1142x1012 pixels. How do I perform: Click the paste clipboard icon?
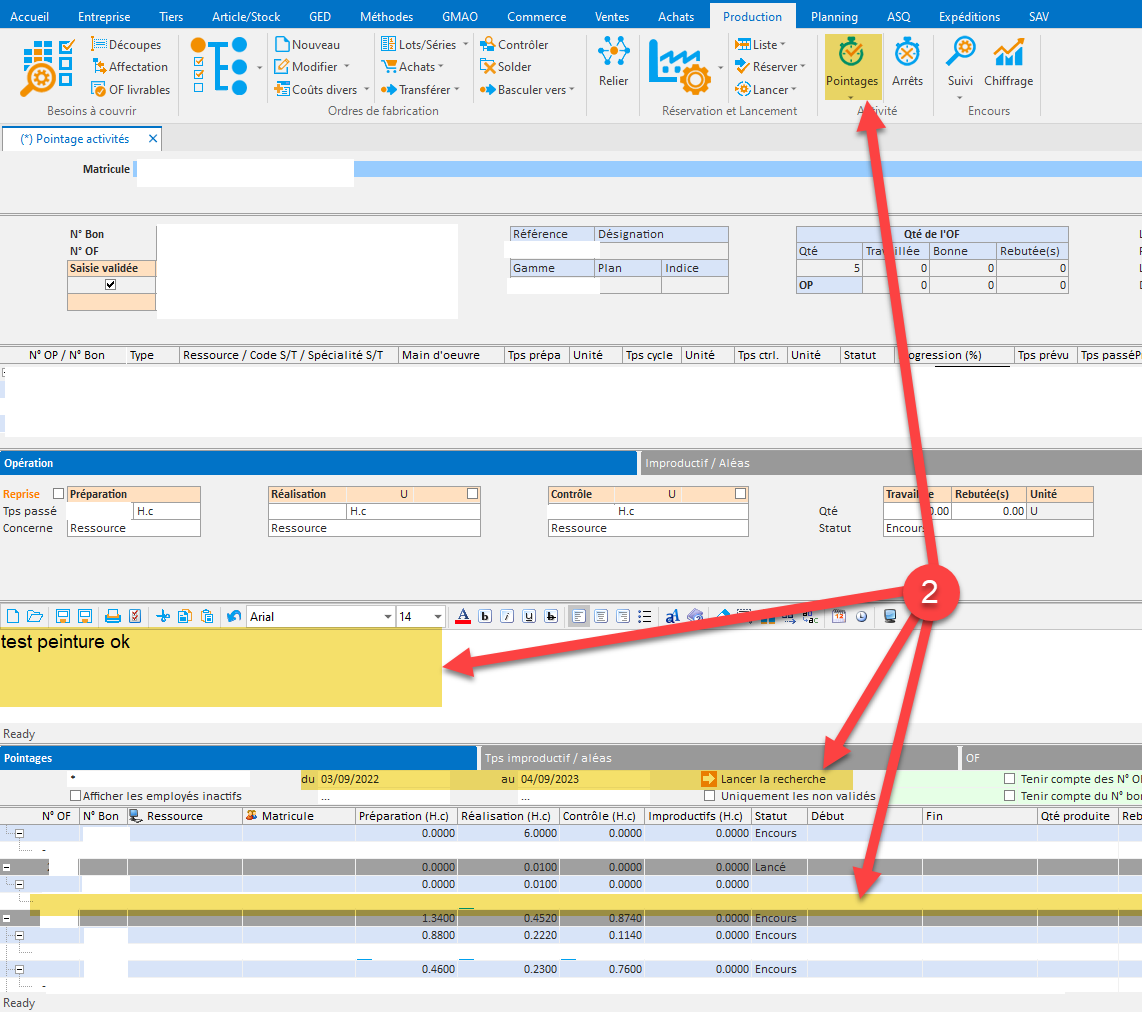(x=207, y=617)
